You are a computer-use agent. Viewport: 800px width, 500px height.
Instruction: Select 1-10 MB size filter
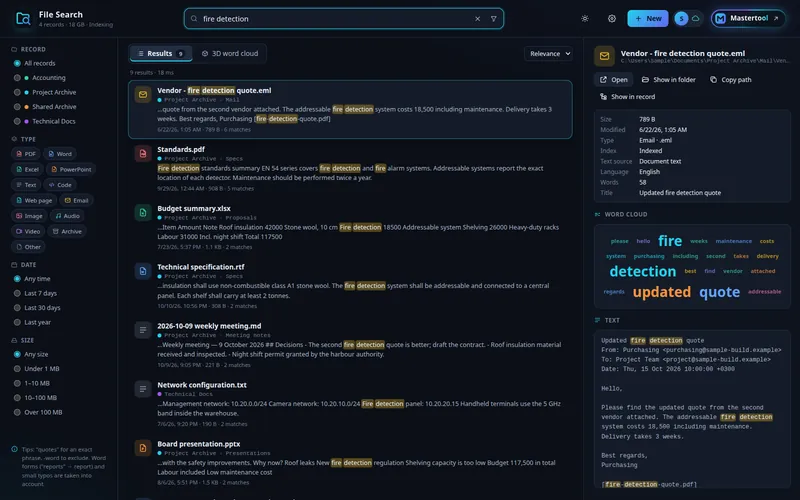(32, 383)
